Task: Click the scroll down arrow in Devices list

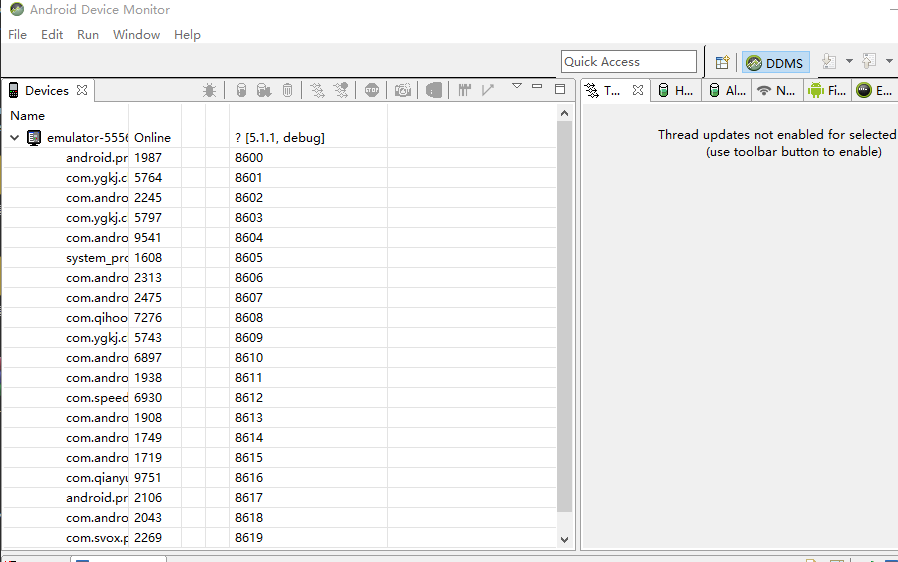Action: pyautogui.click(x=564, y=540)
